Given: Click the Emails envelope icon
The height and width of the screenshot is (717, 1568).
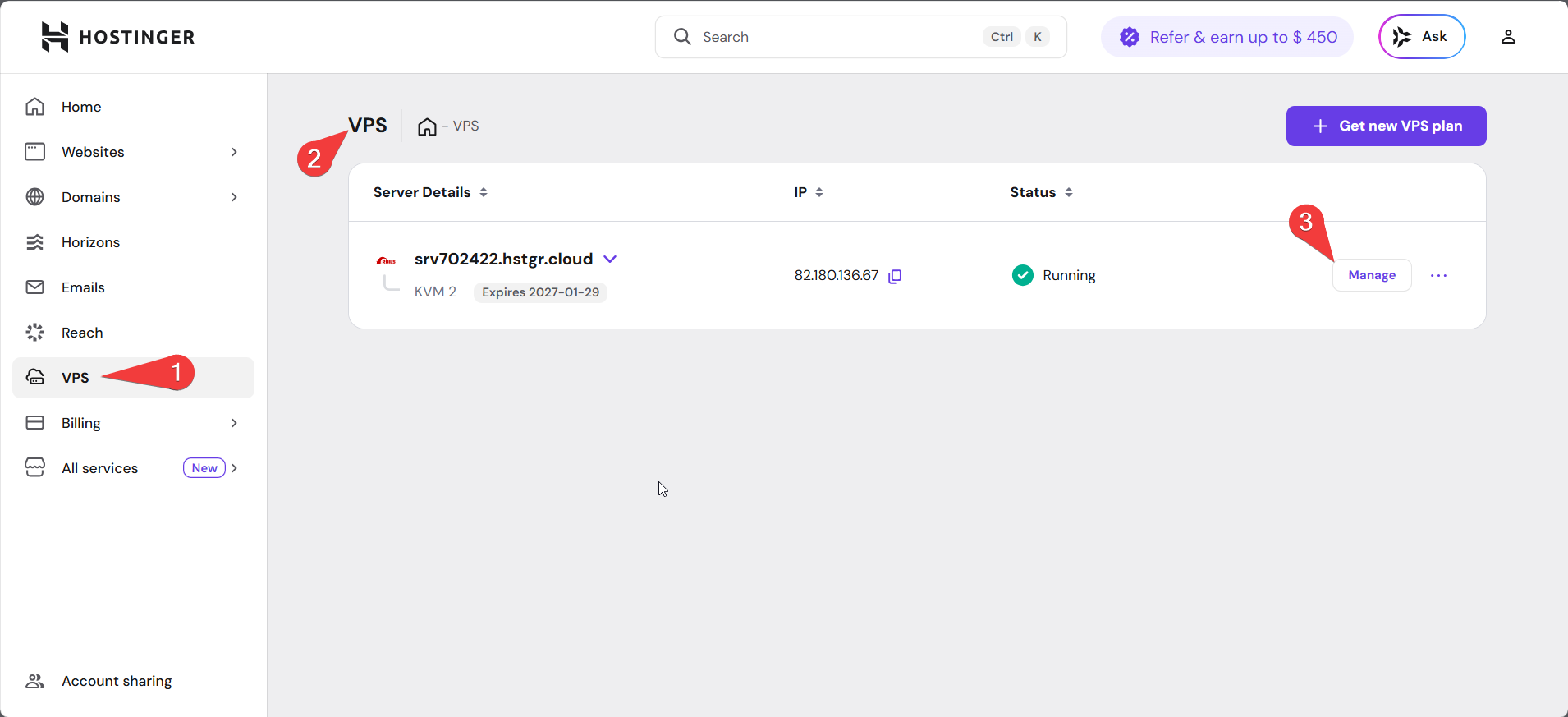Looking at the screenshot, I should [34, 287].
